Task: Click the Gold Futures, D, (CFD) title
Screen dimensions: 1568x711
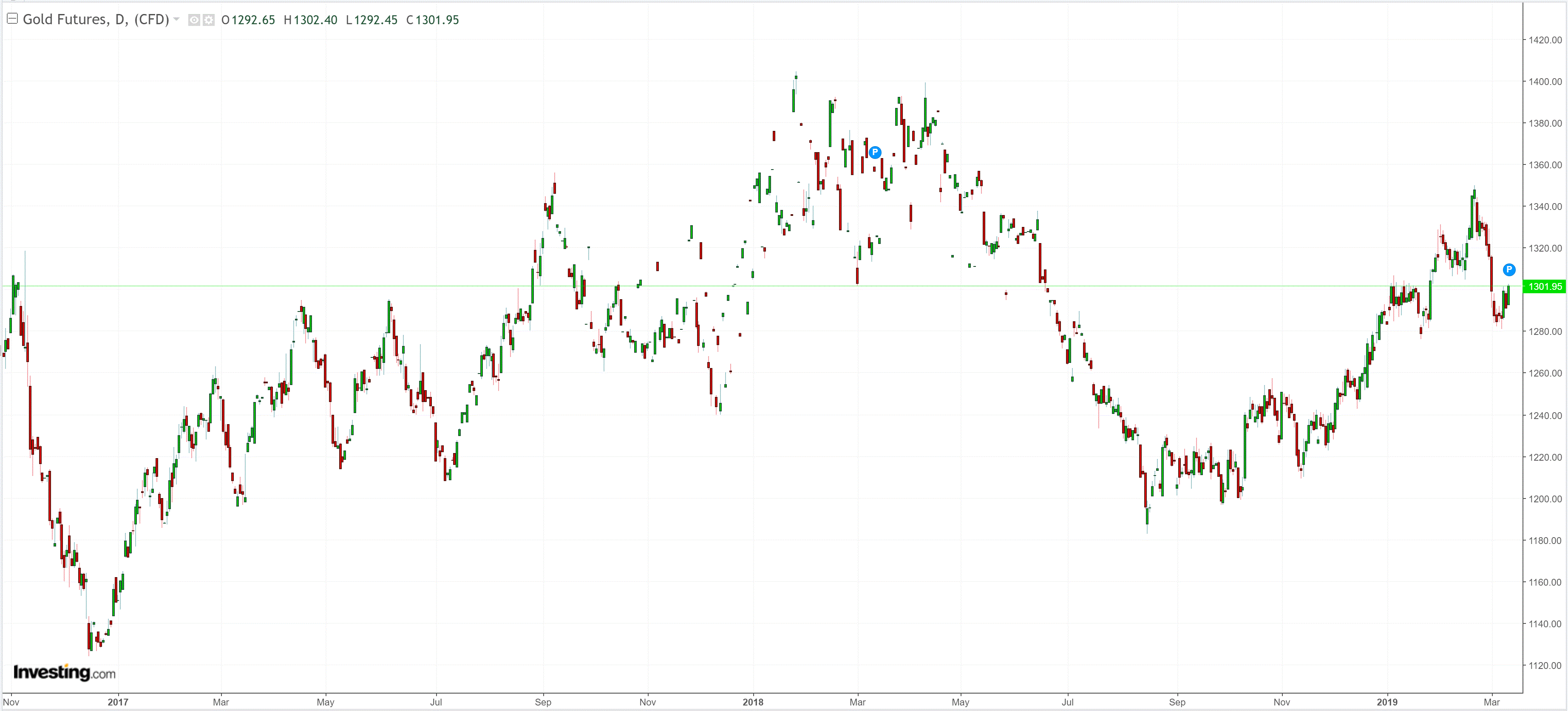Action: [x=96, y=20]
